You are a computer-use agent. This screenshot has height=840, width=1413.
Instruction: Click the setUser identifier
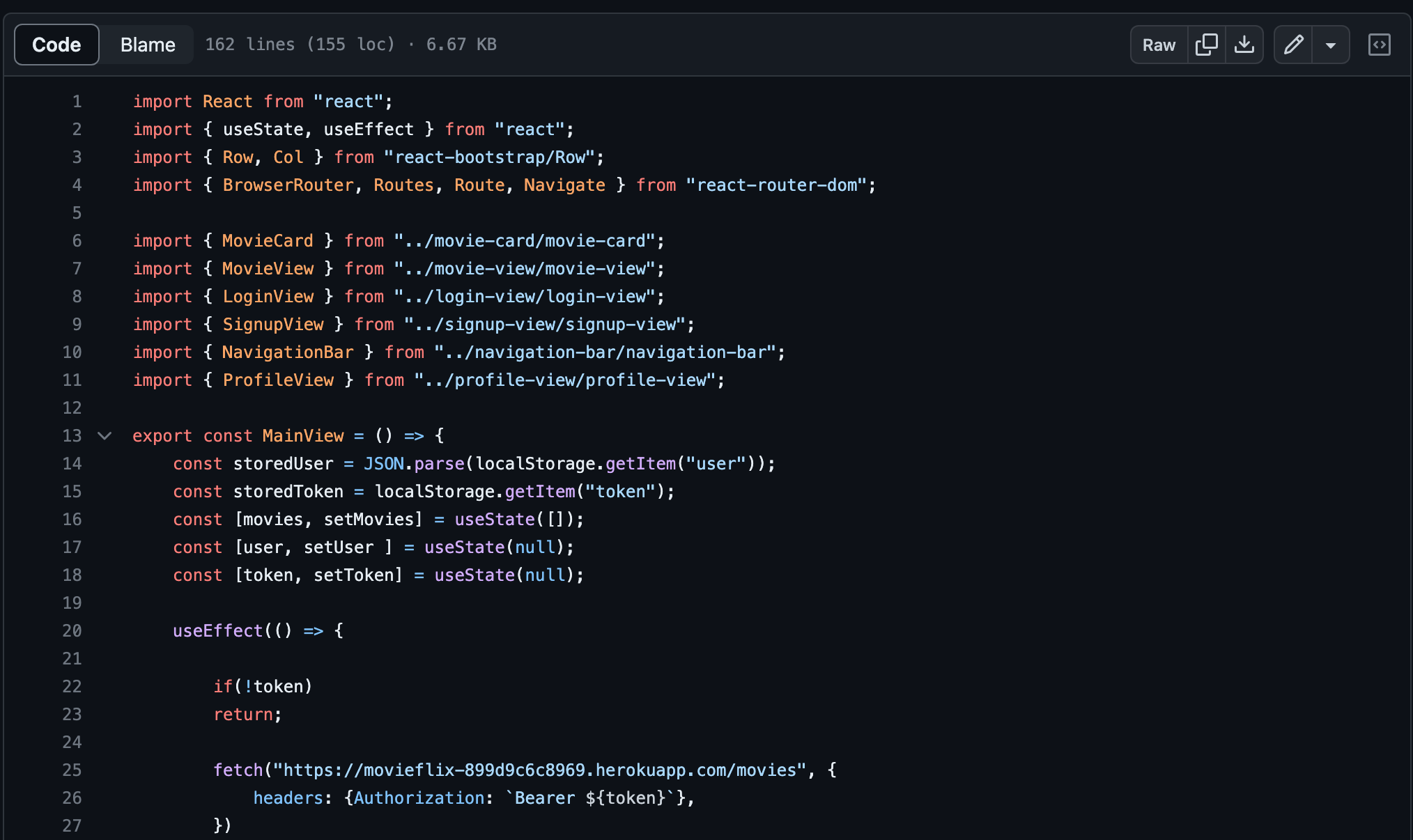point(339,547)
